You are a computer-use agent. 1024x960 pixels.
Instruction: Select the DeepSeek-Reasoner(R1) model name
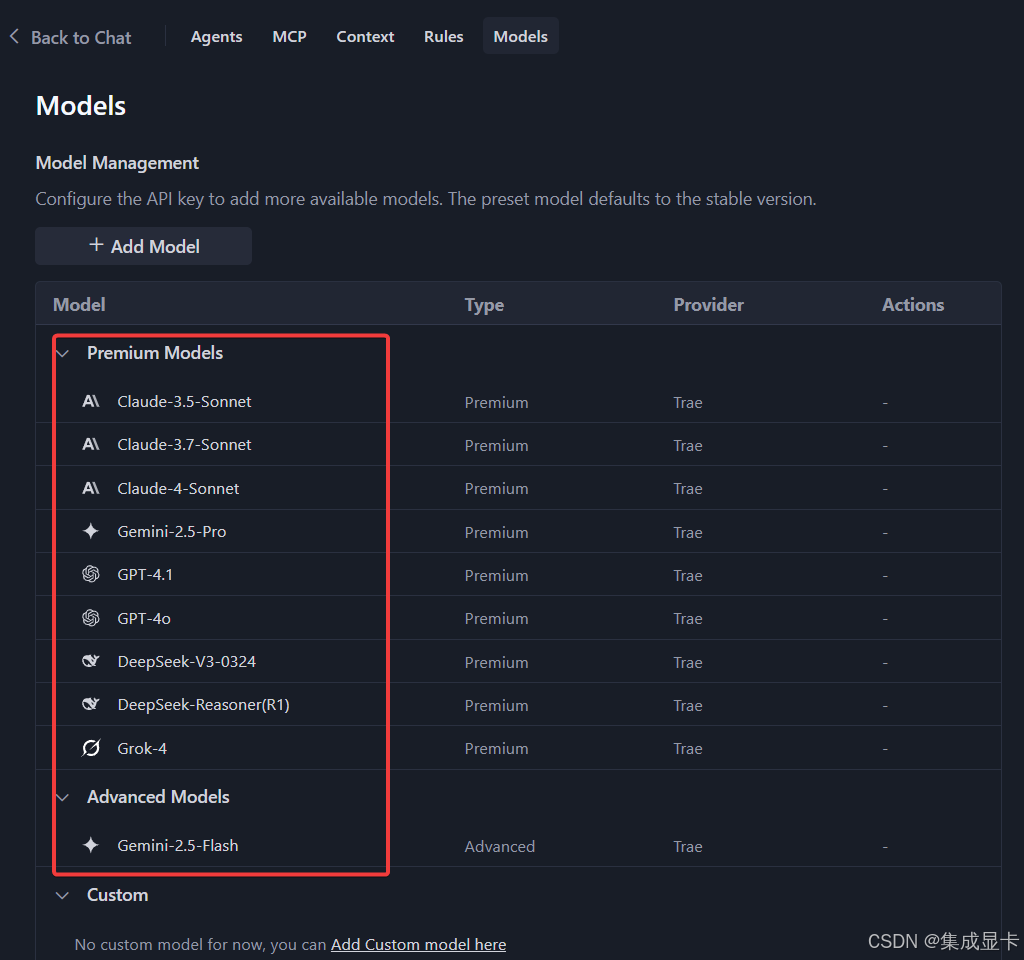[x=204, y=705]
